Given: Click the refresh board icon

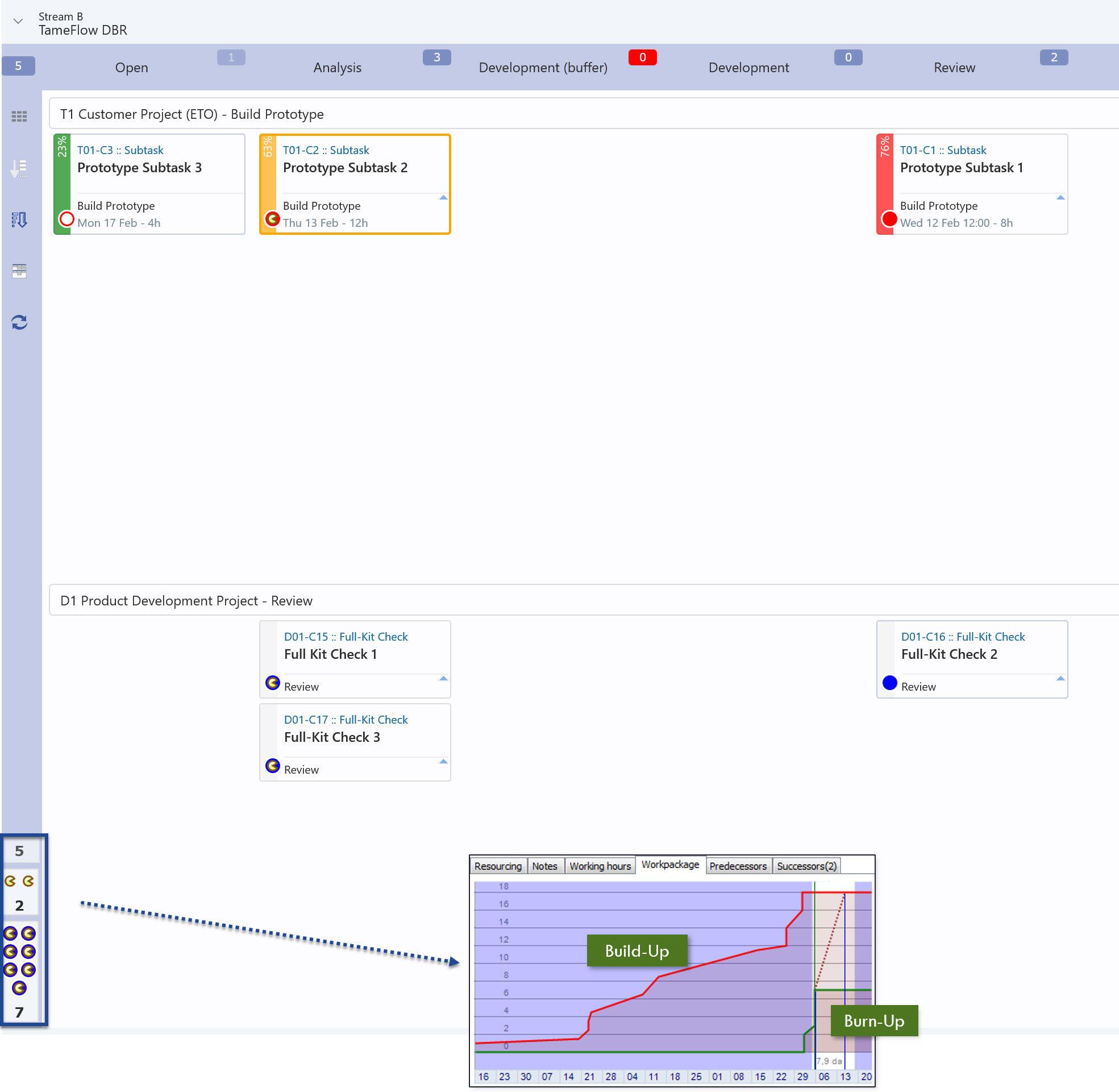Looking at the screenshot, I should (x=19, y=322).
